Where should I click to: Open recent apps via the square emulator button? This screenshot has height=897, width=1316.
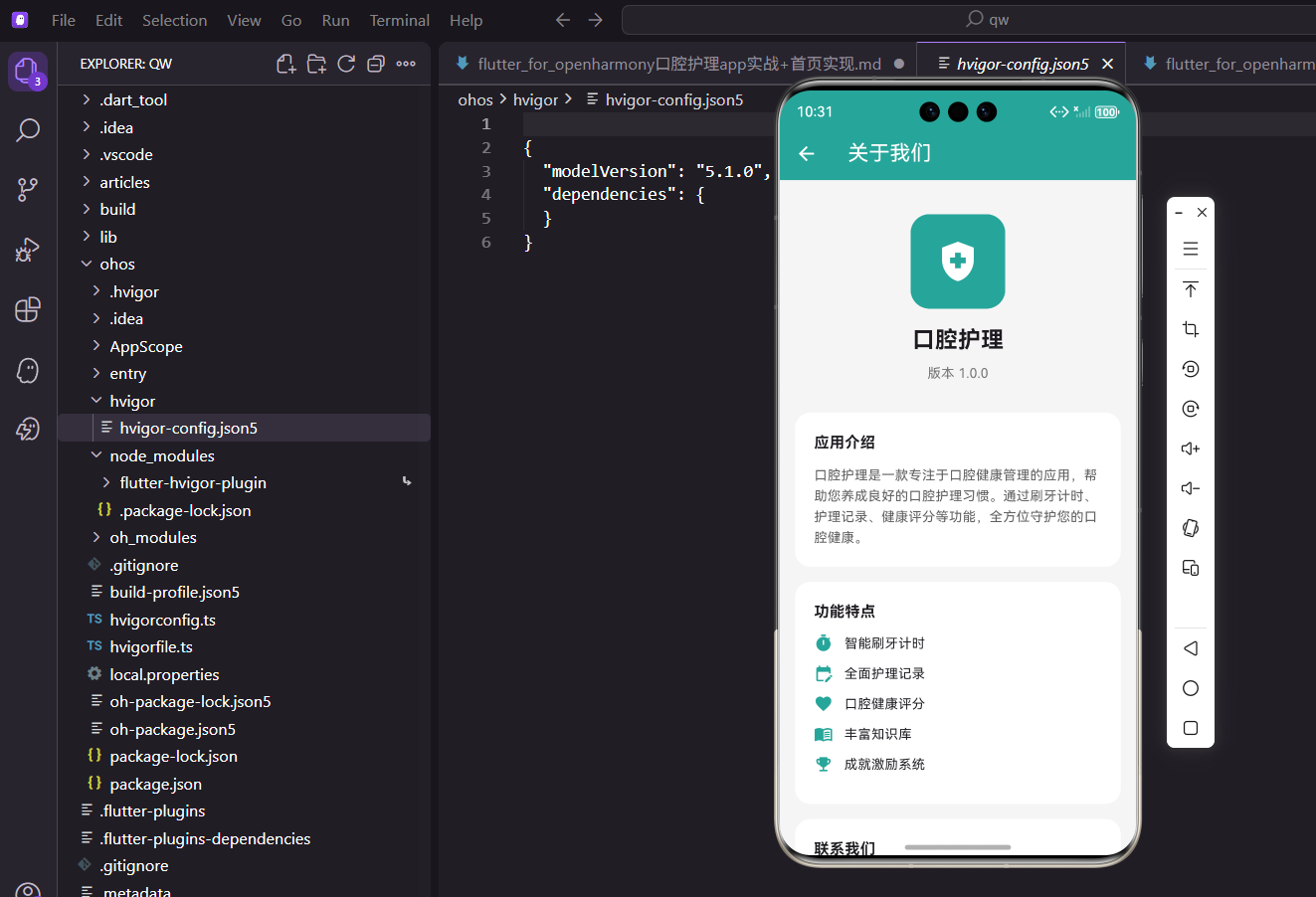coord(1190,727)
